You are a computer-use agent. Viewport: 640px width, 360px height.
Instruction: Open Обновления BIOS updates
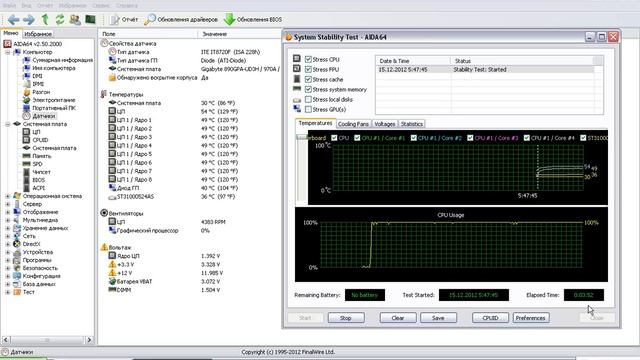coord(253,19)
